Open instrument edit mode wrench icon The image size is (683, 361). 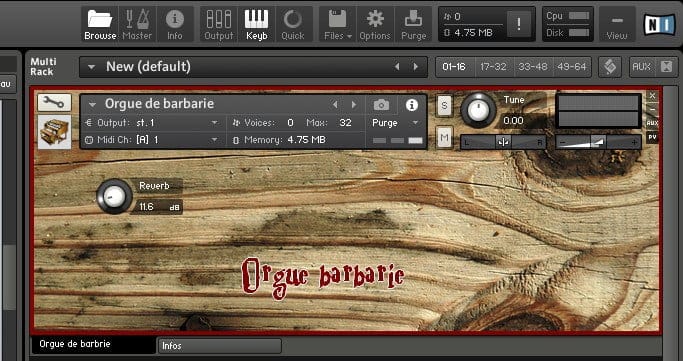pyautogui.click(x=54, y=103)
